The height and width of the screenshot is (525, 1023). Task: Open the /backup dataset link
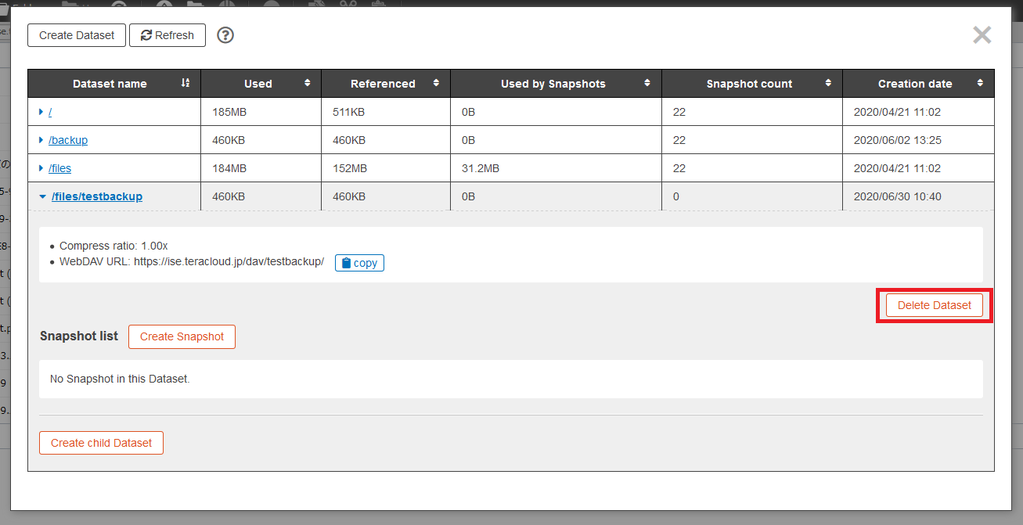click(68, 140)
